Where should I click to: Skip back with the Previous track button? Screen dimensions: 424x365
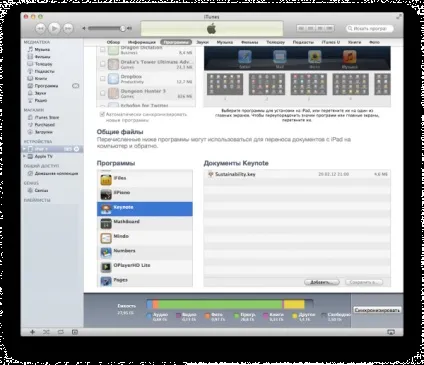pyautogui.click(x=40, y=29)
